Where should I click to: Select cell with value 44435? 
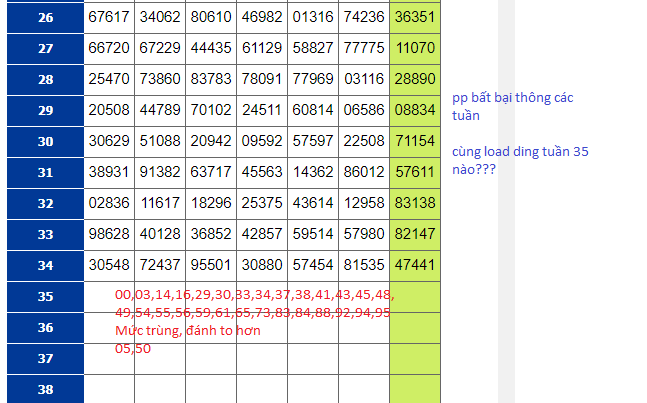point(210,48)
